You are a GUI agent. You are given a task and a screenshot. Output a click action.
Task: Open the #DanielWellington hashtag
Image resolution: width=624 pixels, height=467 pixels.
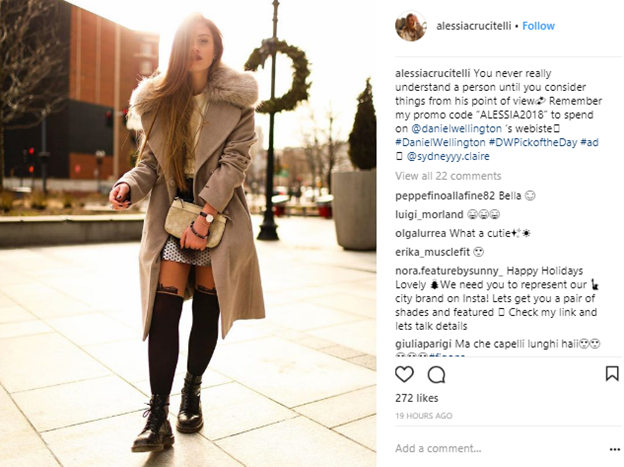(x=440, y=143)
